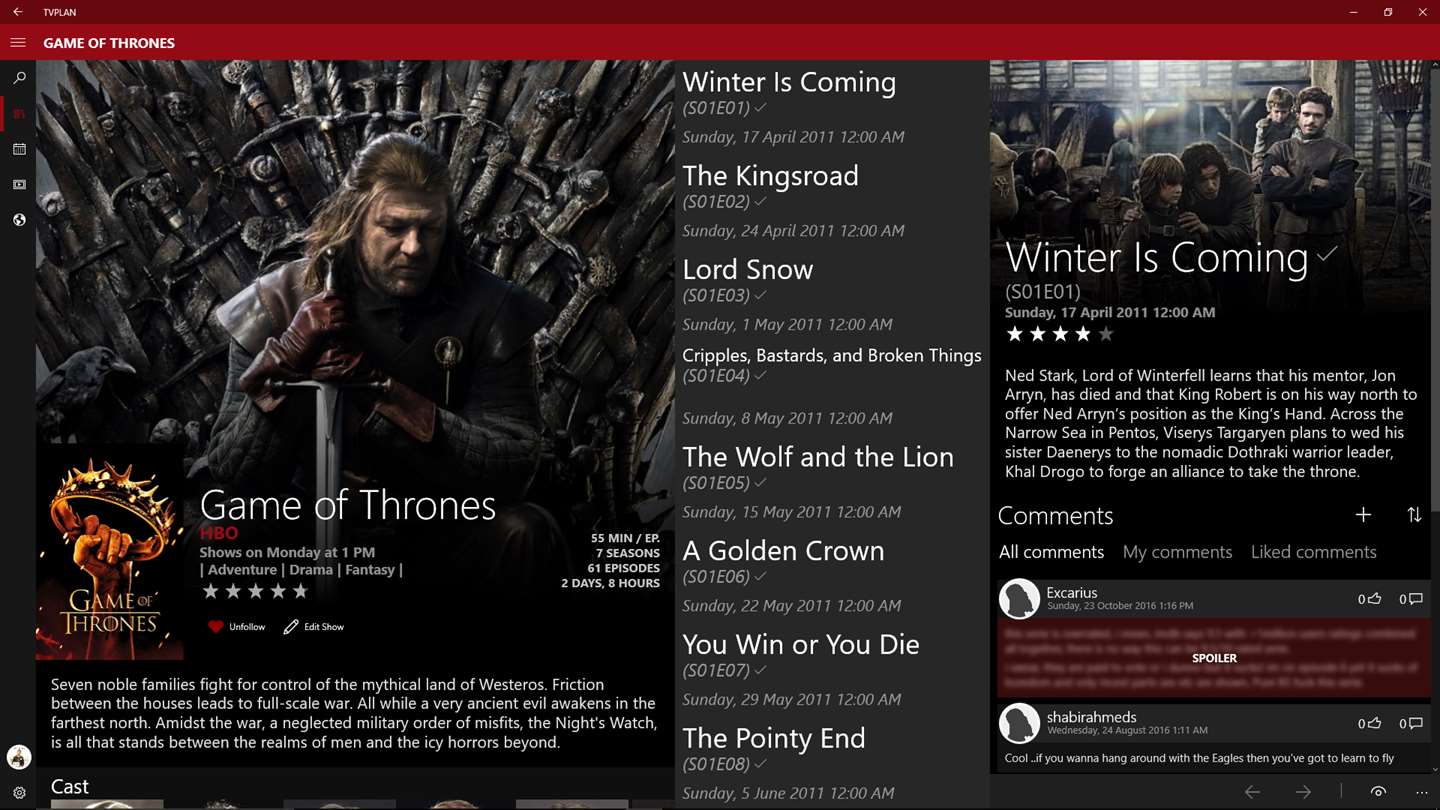Screen dimensions: 1440x810
Task: Open settings gear in sidebar
Action: (x=18, y=793)
